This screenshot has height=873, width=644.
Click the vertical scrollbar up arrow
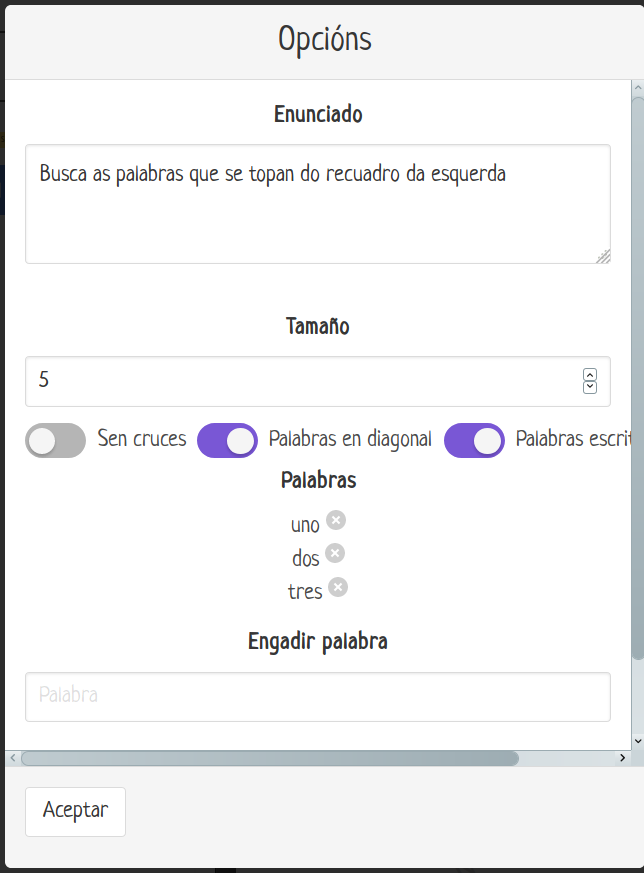[638, 89]
